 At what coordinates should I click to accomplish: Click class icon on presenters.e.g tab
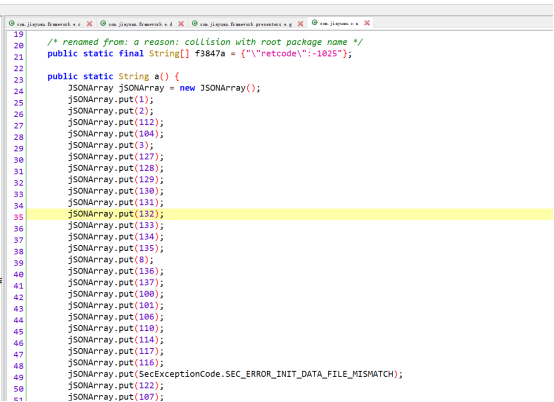pyautogui.click(x=195, y=23)
